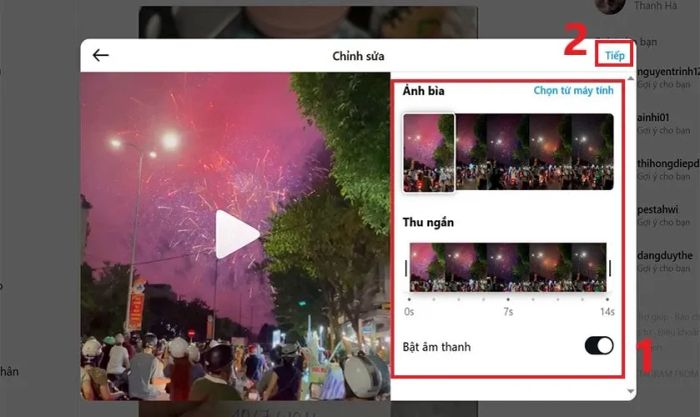Open suggested user dangduythe

(665, 256)
